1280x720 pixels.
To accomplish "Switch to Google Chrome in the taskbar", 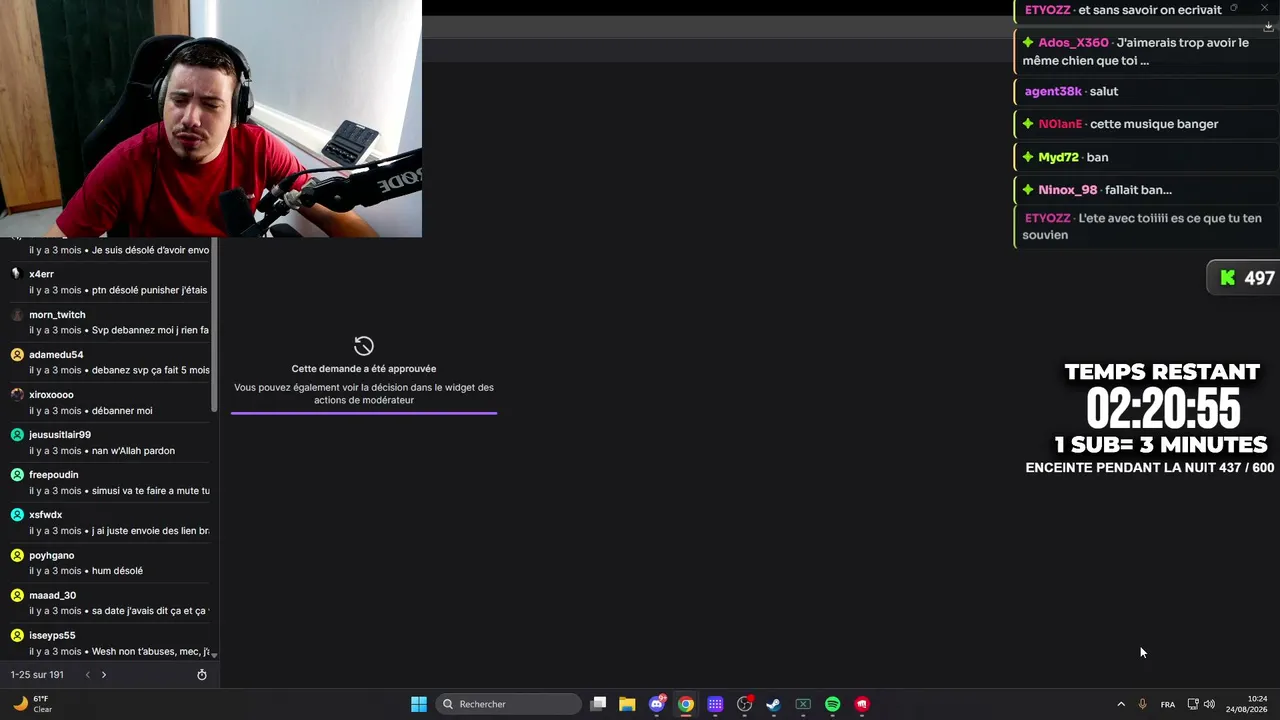I will (x=686, y=704).
